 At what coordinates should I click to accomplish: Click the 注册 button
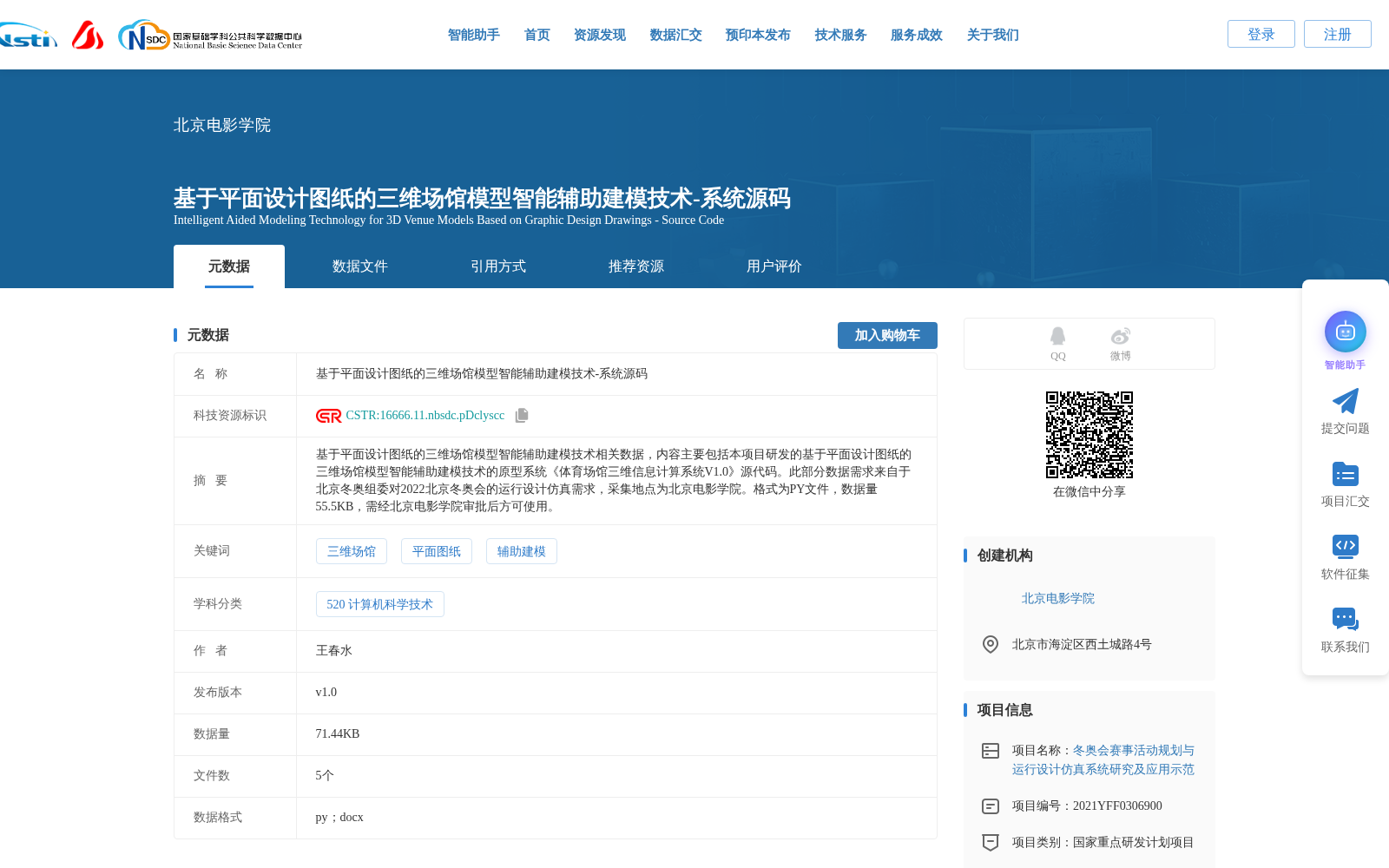[x=1338, y=34]
